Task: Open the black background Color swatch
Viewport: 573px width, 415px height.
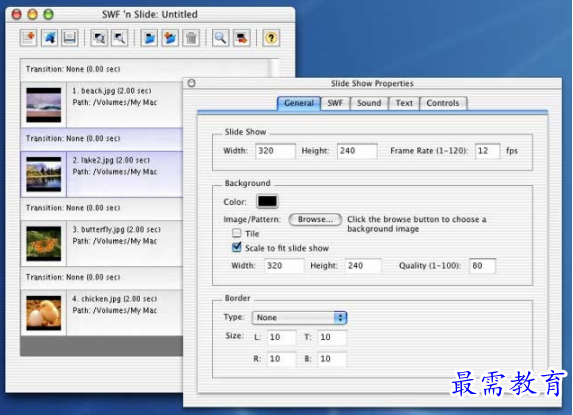Action: (267, 201)
